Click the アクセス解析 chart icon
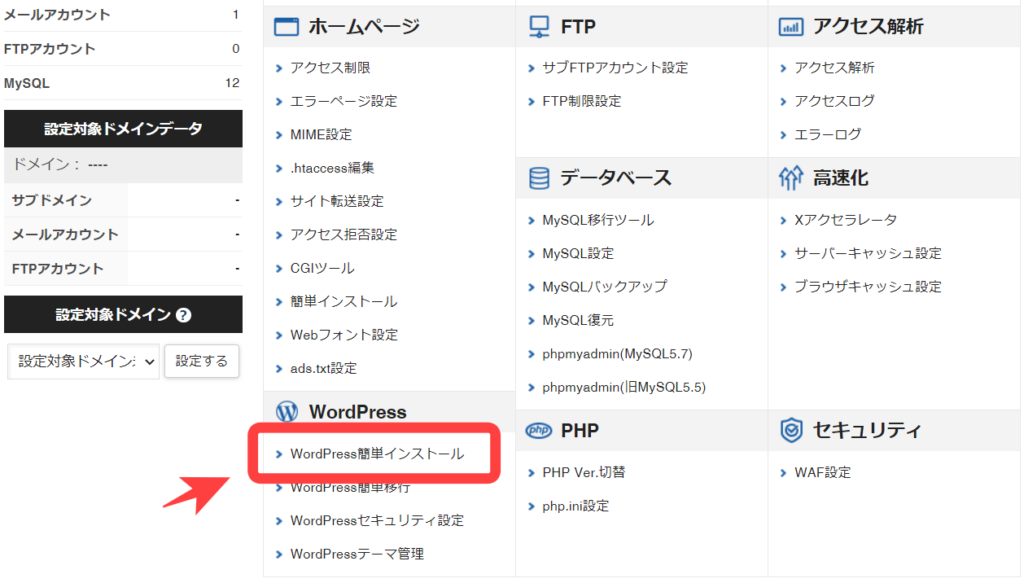1024x583 pixels. pos(791,27)
